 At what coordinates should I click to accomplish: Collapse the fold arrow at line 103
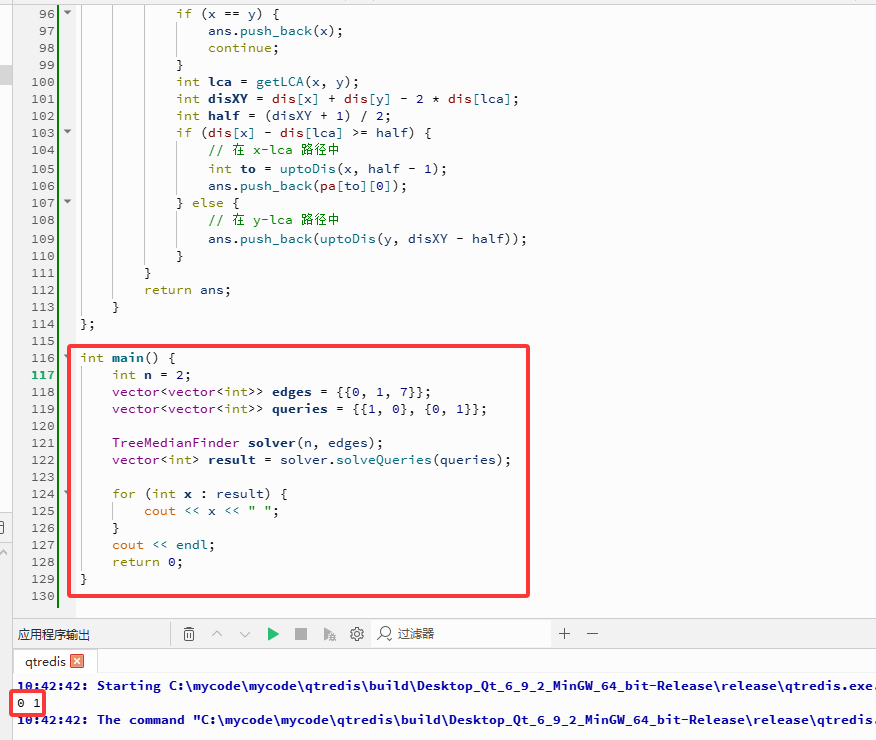click(68, 132)
